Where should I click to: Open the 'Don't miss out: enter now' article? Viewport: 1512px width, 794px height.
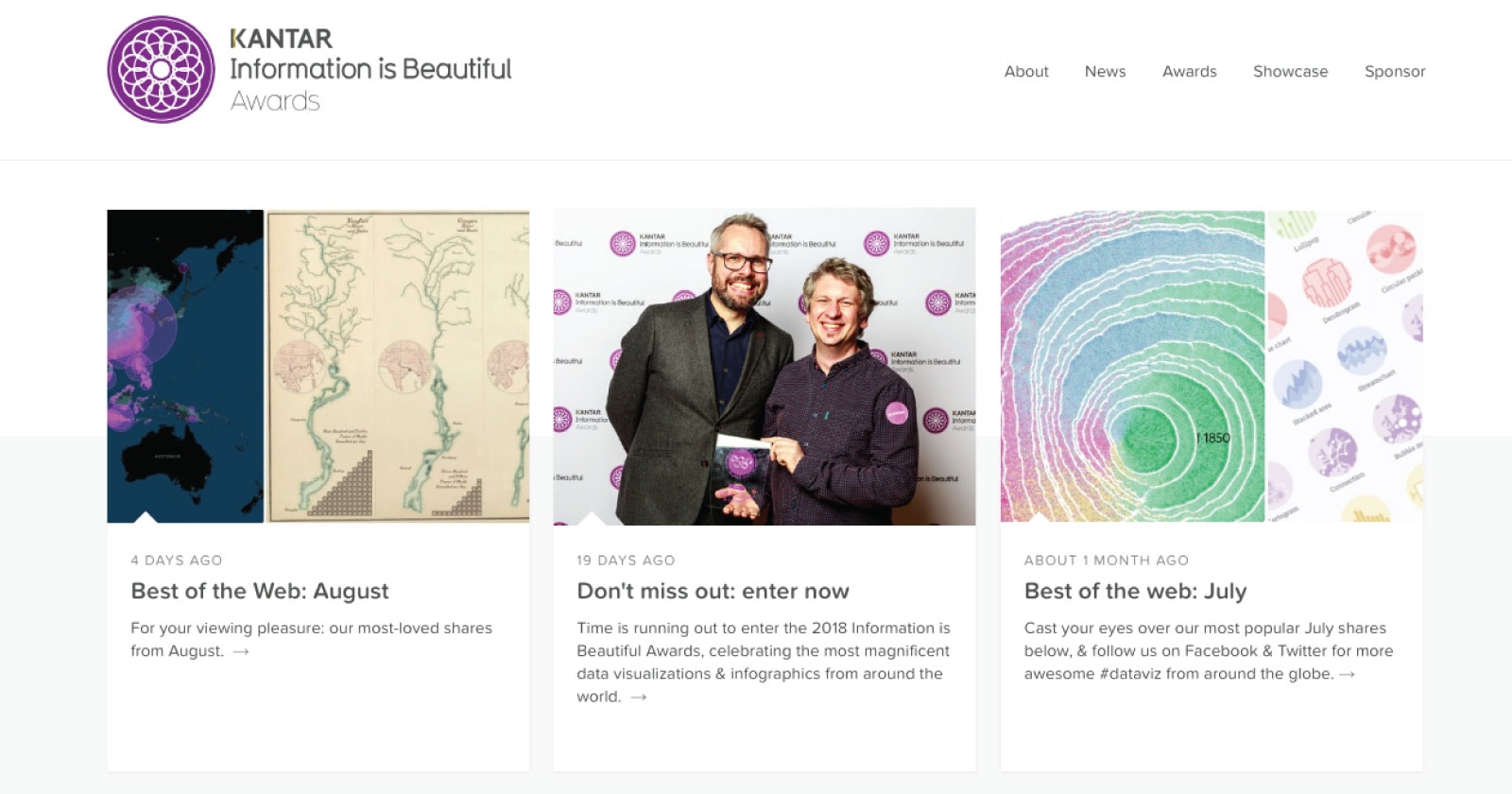713,592
